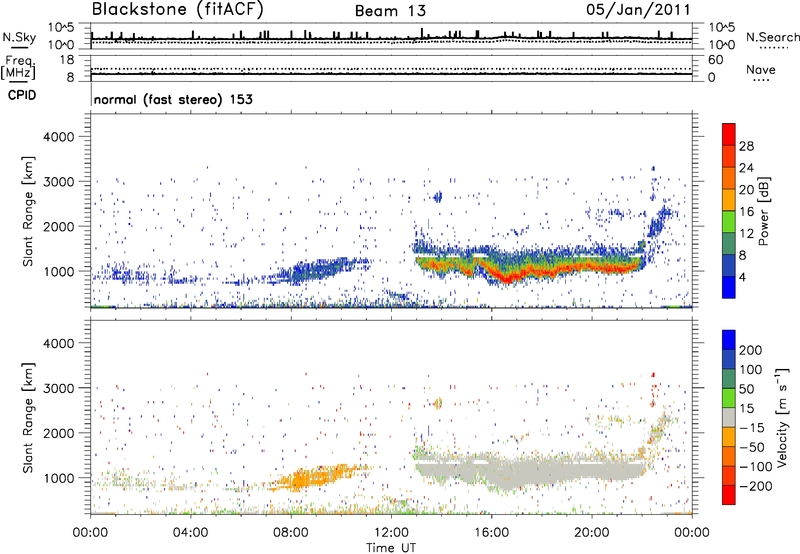Screen dimensions: 800x554
Task: Click the "Blackstone (fitACF)" plot title
Action: pyautogui.click(x=178, y=9)
